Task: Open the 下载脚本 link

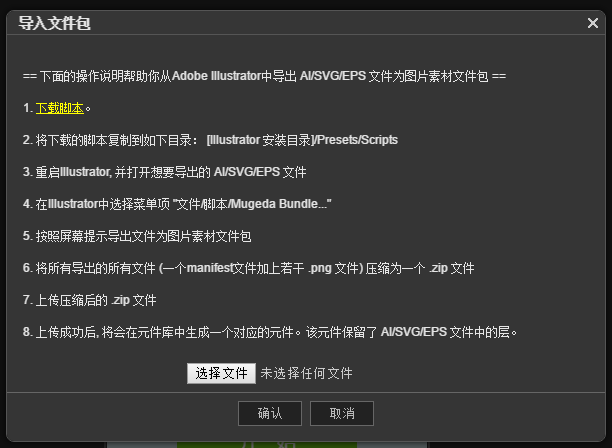Action: pos(60,108)
